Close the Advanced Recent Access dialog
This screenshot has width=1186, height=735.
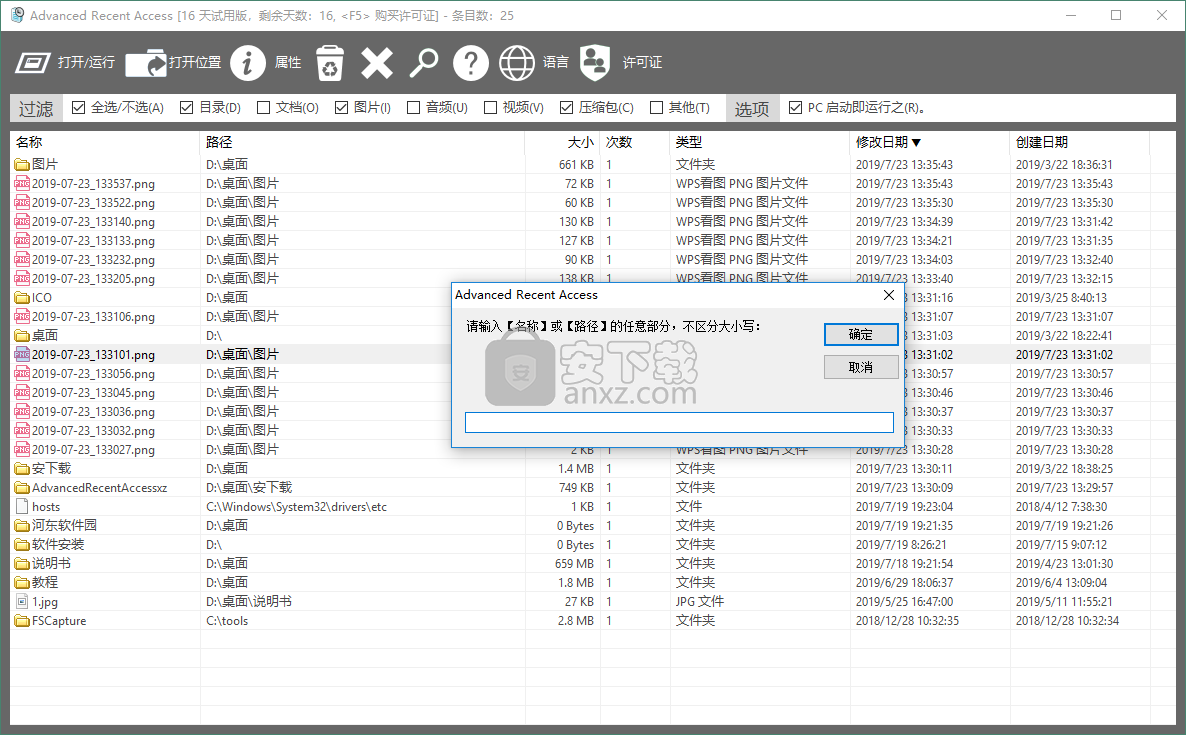coord(889,295)
